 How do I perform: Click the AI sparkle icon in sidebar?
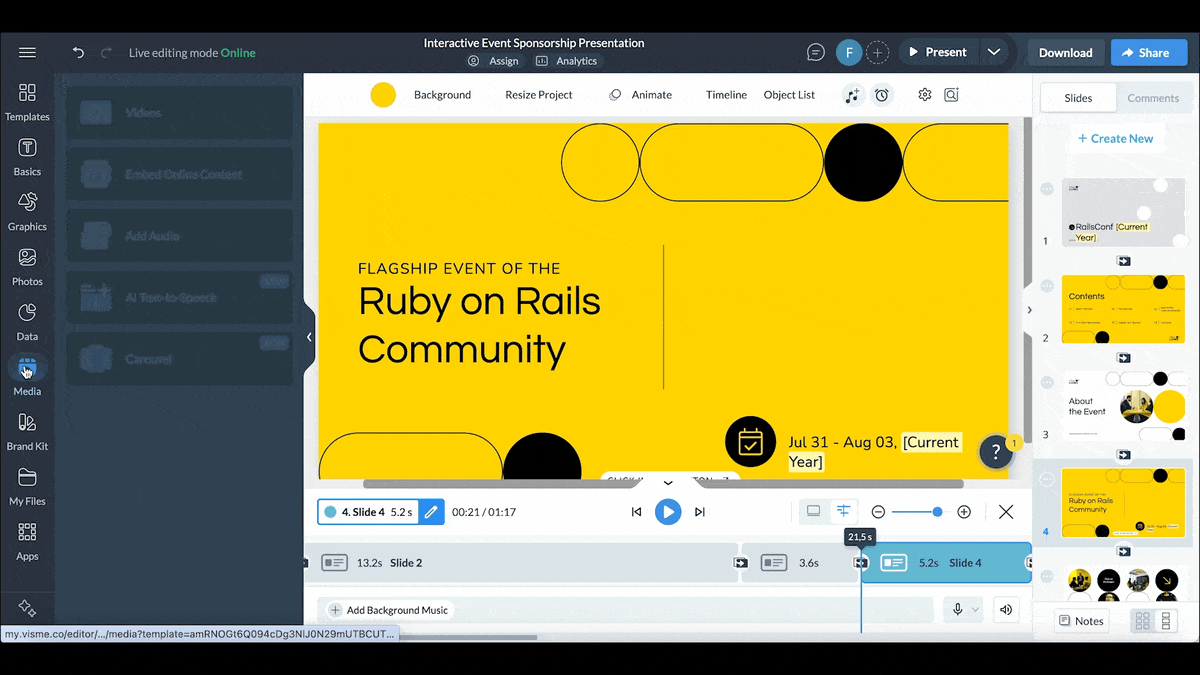click(27, 609)
